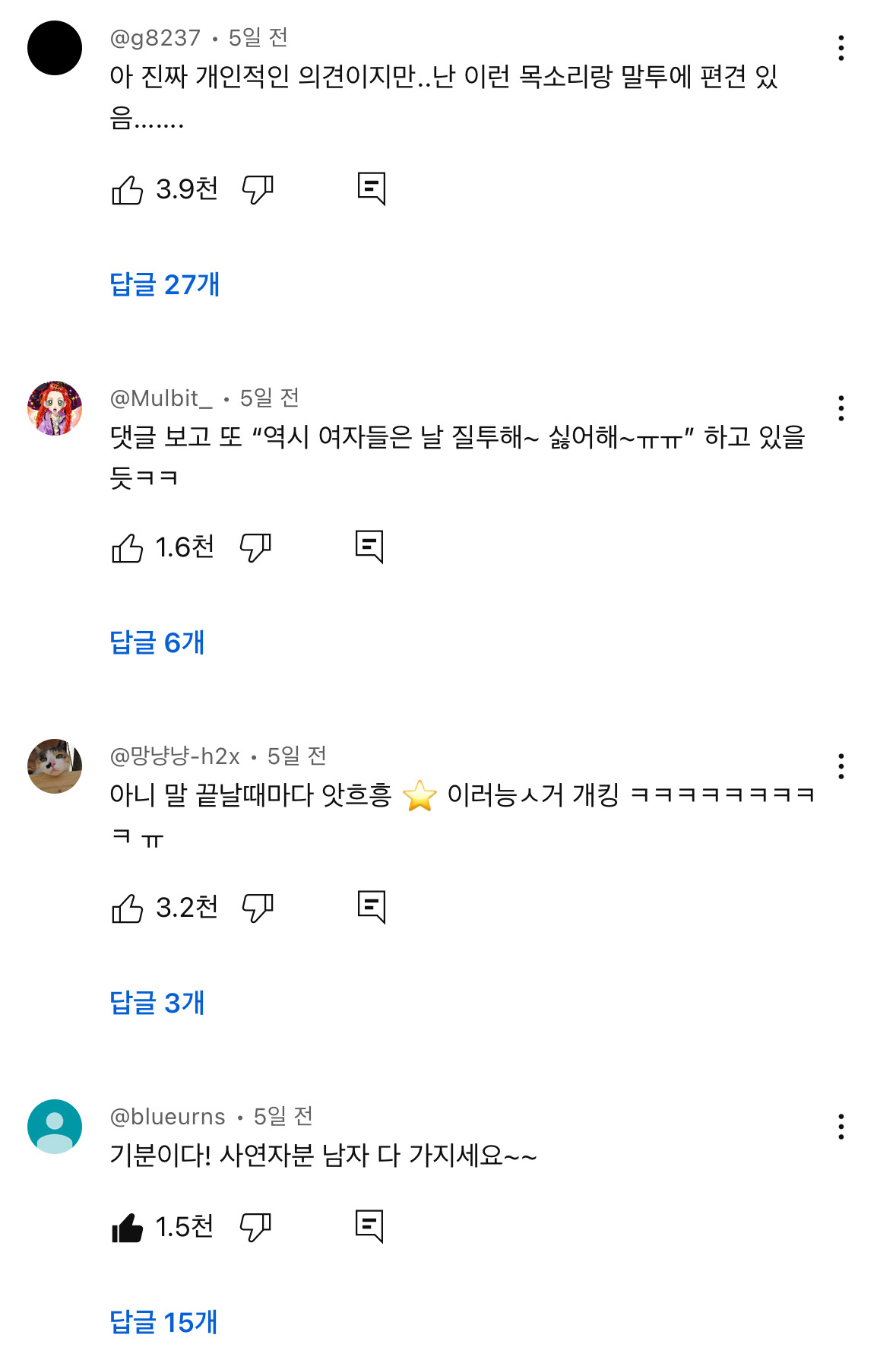896x1357 pixels.
Task: Dislike the comment by @Mulbit_
Action: (x=255, y=547)
